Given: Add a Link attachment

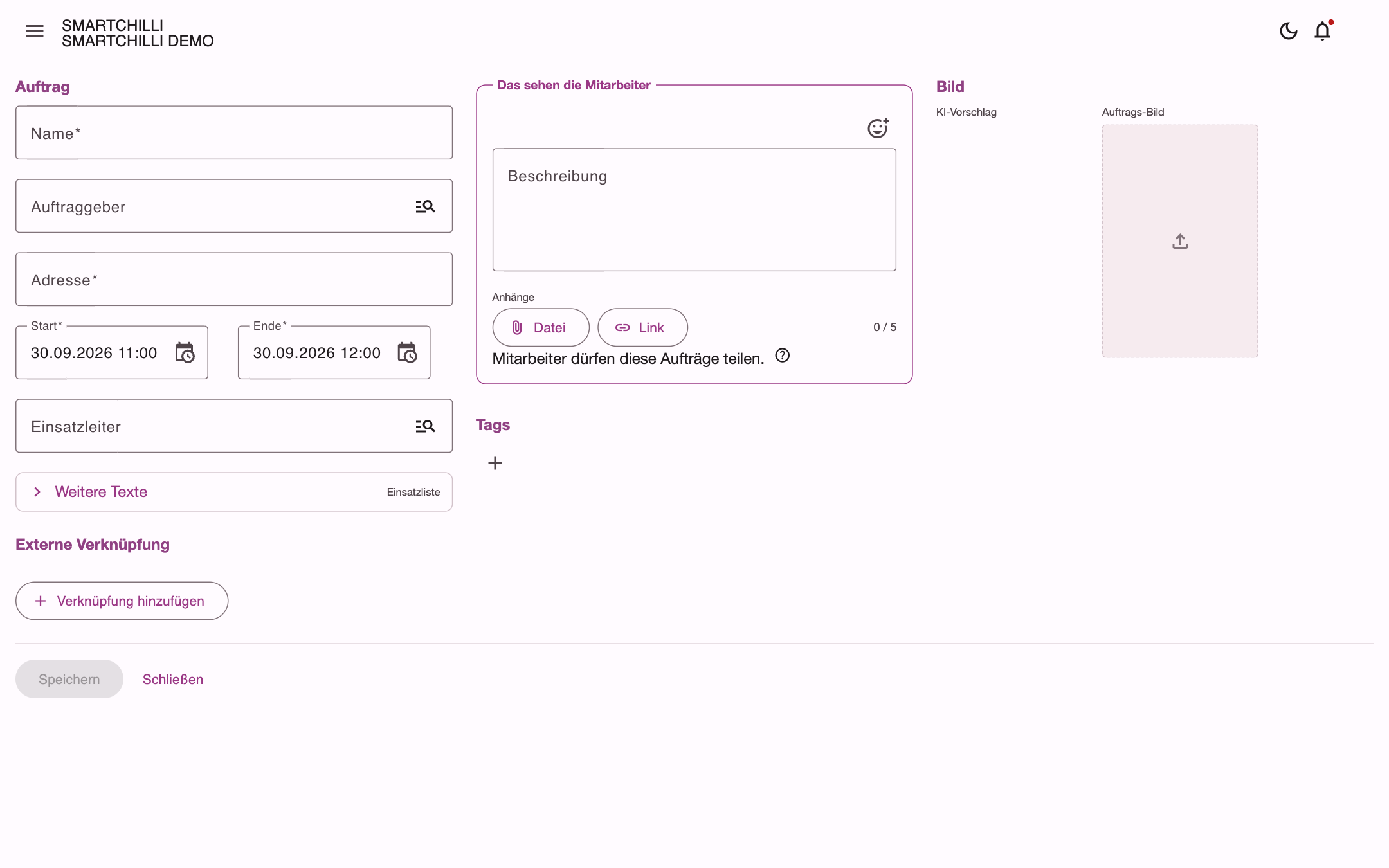Looking at the screenshot, I should (642, 328).
